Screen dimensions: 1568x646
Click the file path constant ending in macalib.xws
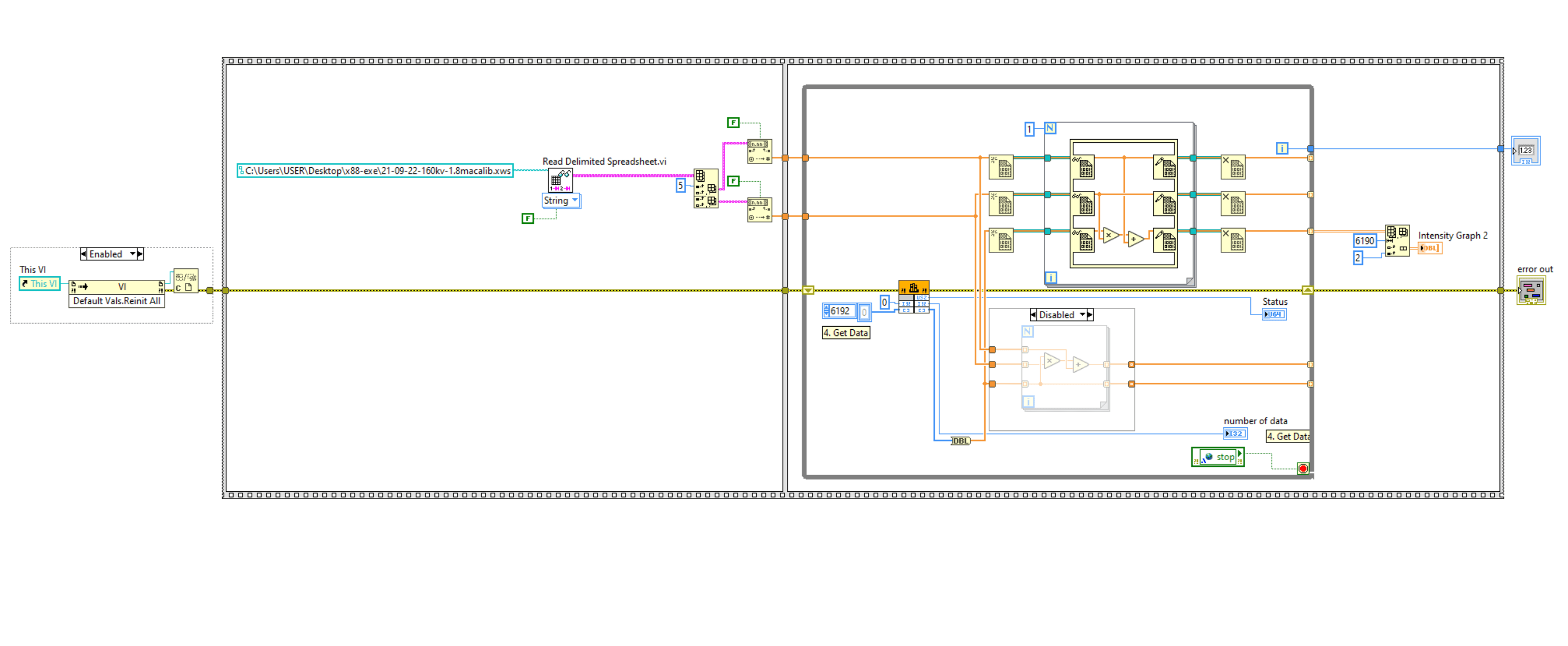(x=375, y=171)
